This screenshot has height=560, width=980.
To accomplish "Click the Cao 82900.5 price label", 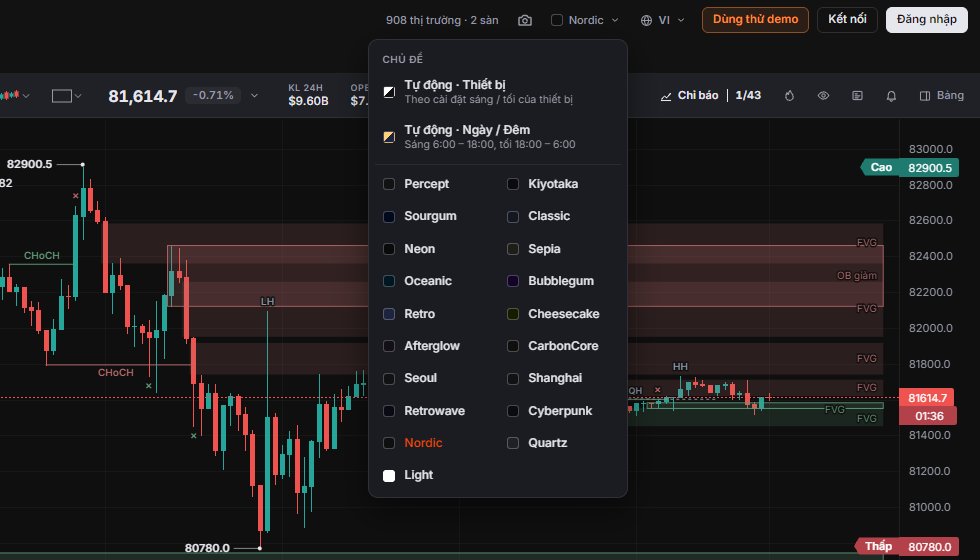I will coord(910,168).
